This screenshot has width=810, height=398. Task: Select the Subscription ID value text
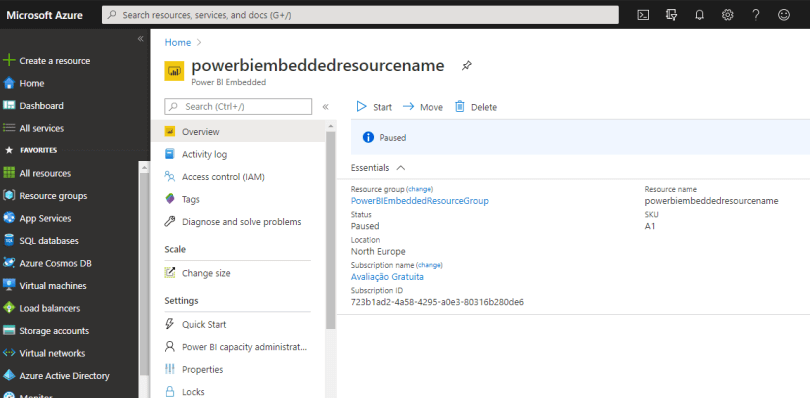pos(437,302)
